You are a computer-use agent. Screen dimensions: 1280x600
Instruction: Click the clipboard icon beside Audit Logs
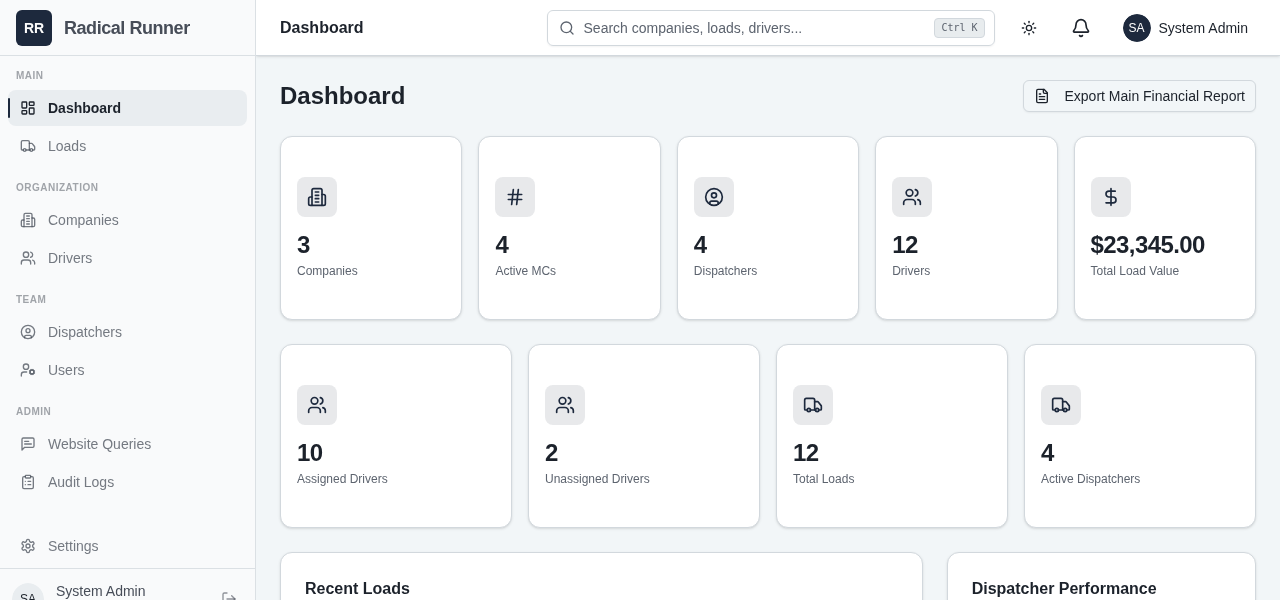28,482
